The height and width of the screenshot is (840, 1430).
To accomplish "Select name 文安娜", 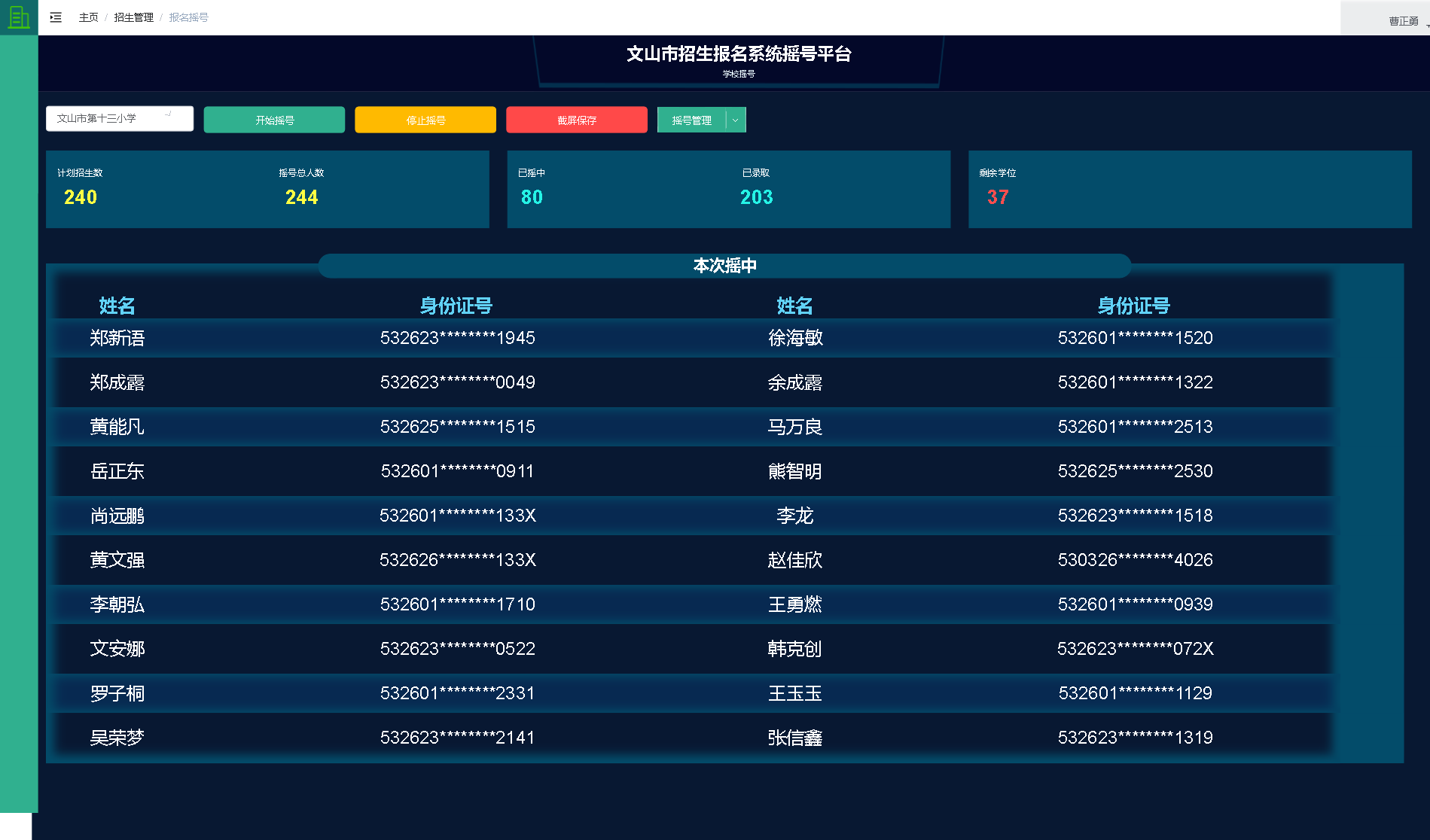I will pyautogui.click(x=117, y=649).
